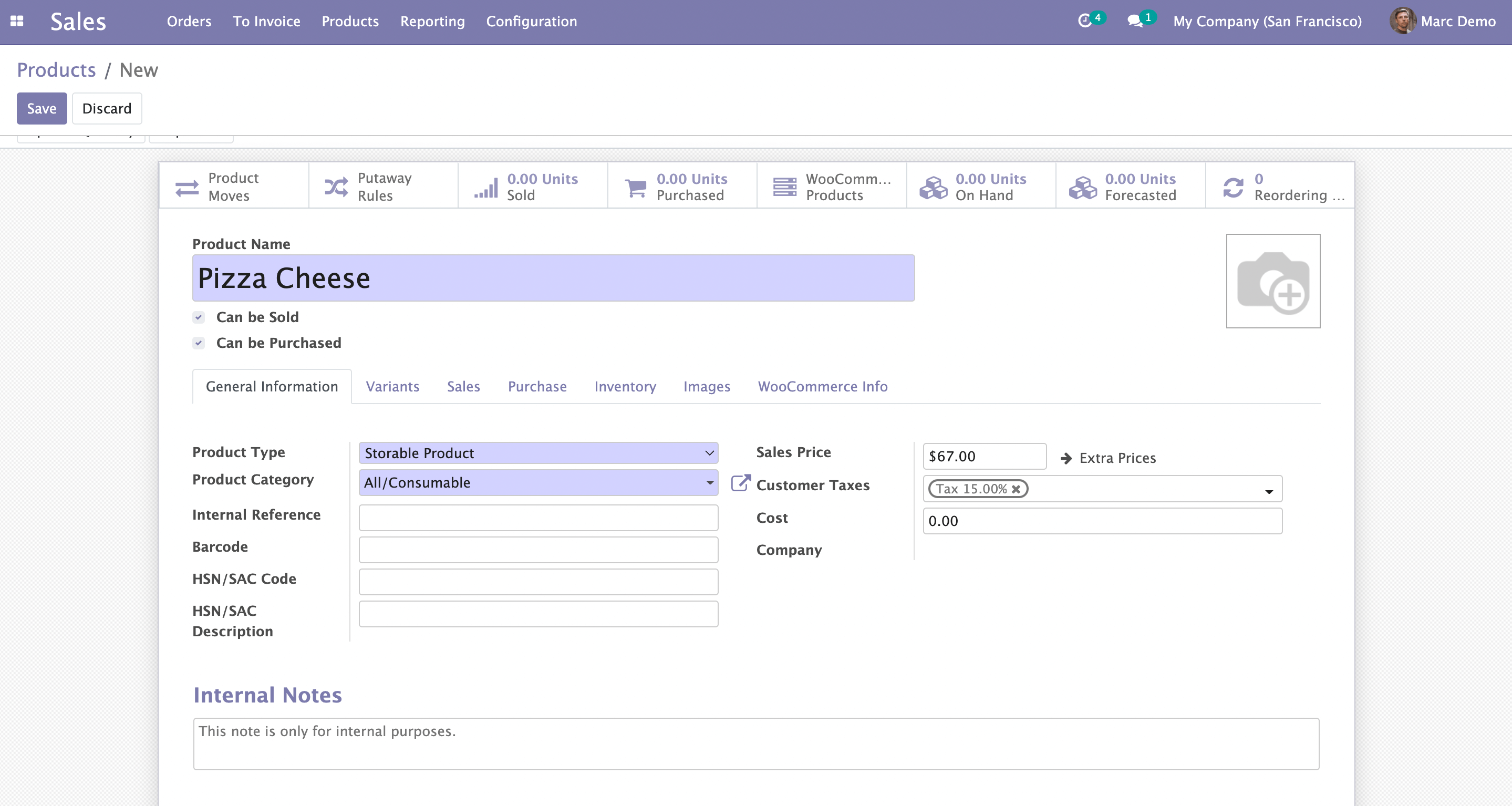
Task: Open Product Category external link icon
Action: coord(740,483)
